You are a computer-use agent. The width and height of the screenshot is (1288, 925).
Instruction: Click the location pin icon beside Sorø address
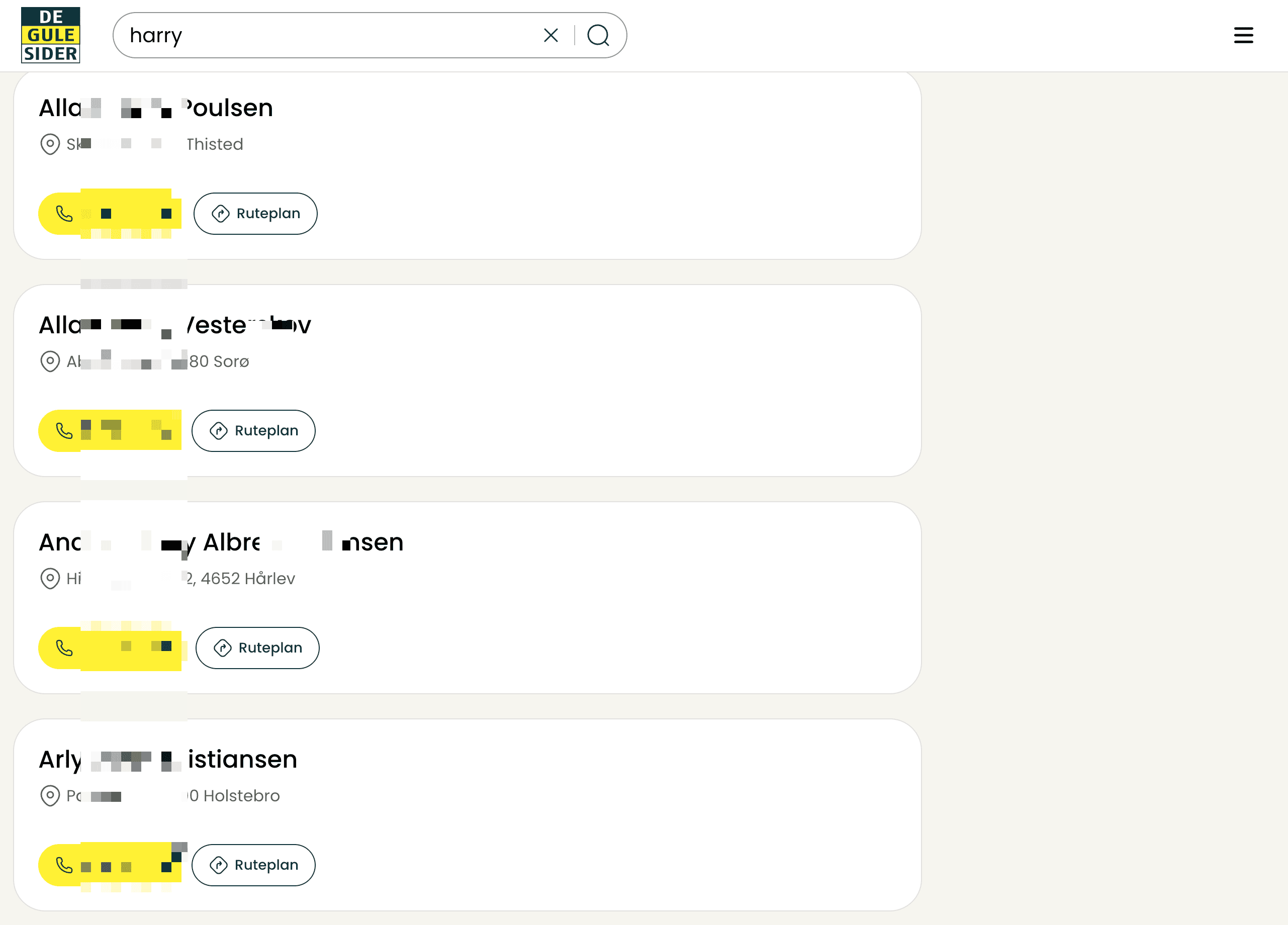[50, 361]
